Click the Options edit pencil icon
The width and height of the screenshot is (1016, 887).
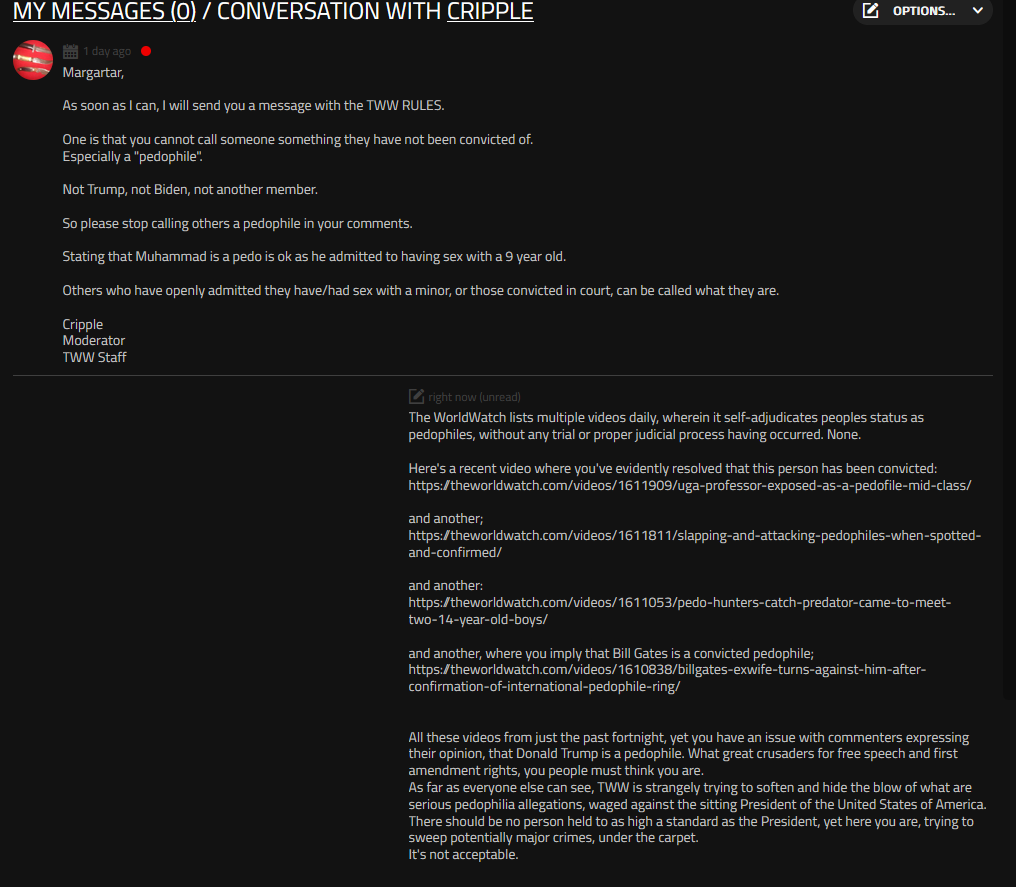click(x=870, y=10)
